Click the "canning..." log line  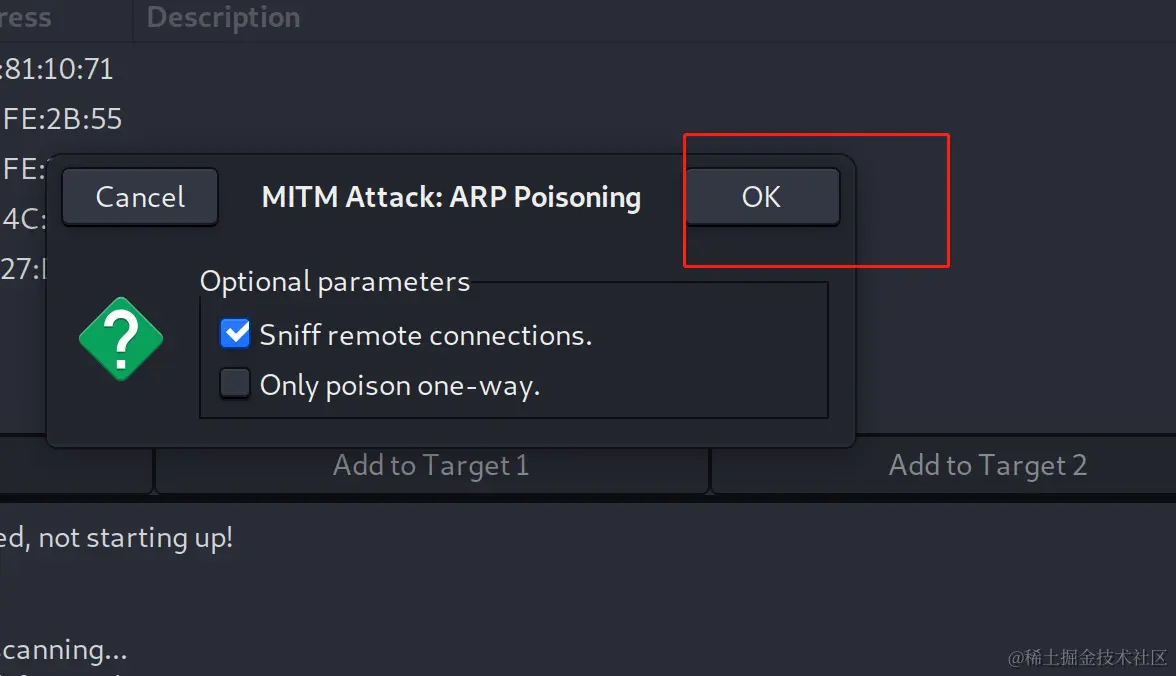point(64,650)
